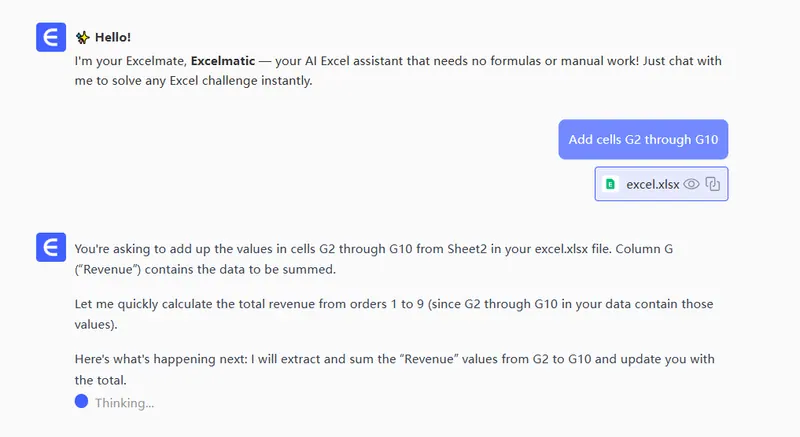The height and width of the screenshot is (437, 800).
Task: Click the "Thinking..." status text
Action: point(124,403)
